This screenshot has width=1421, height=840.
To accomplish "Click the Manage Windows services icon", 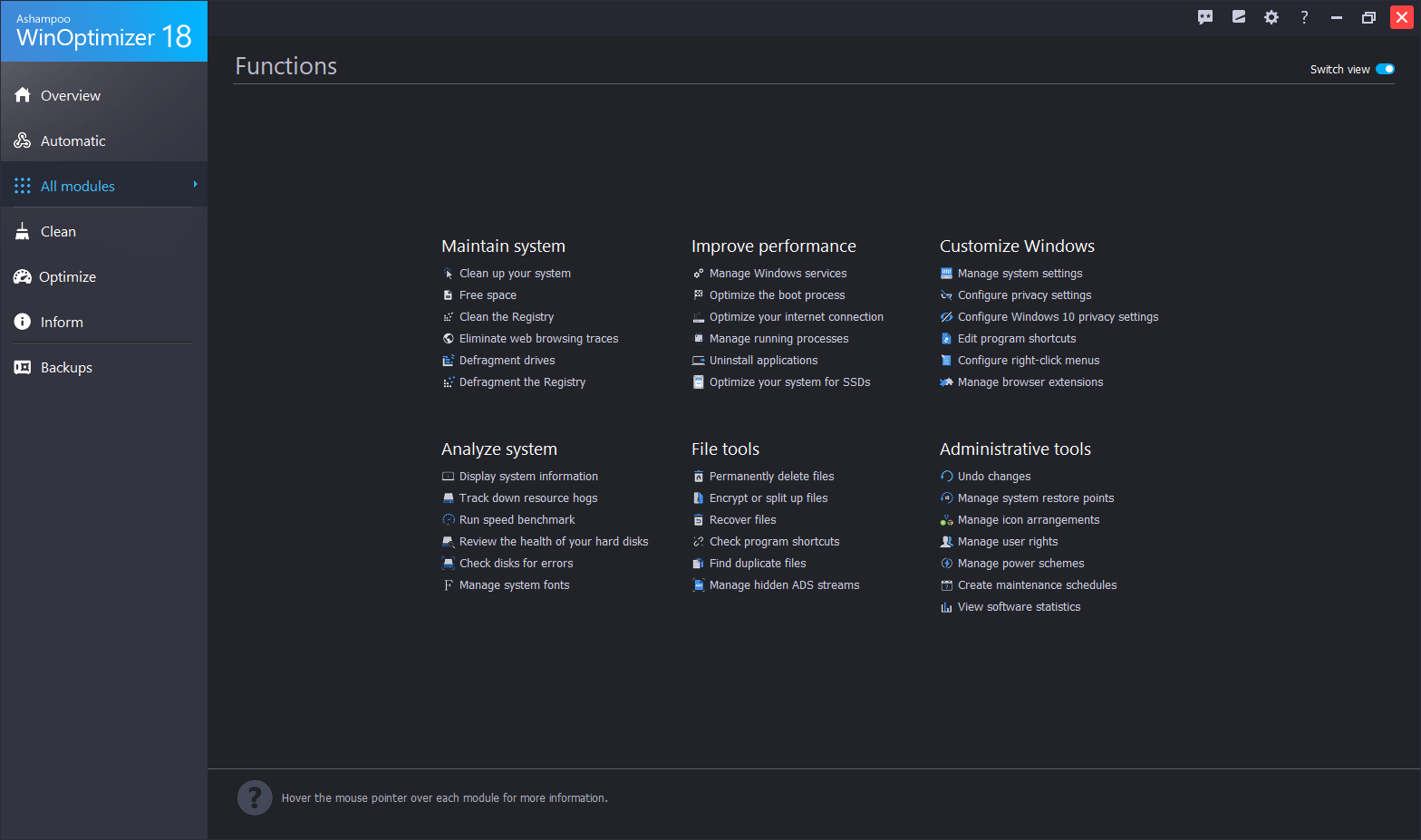I will [x=698, y=273].
